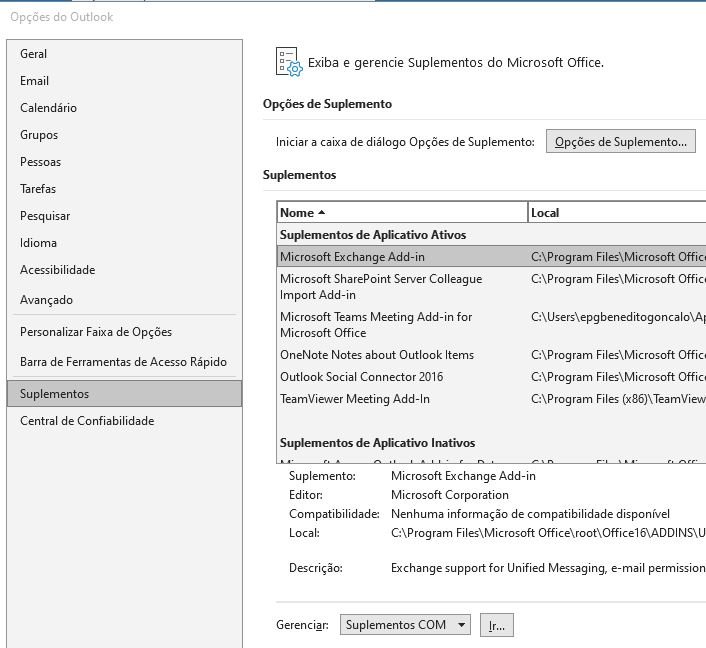The width and height of the screenshot is (706, 648).
Task: Open the Geral options category
Action: tap(124, 54)
